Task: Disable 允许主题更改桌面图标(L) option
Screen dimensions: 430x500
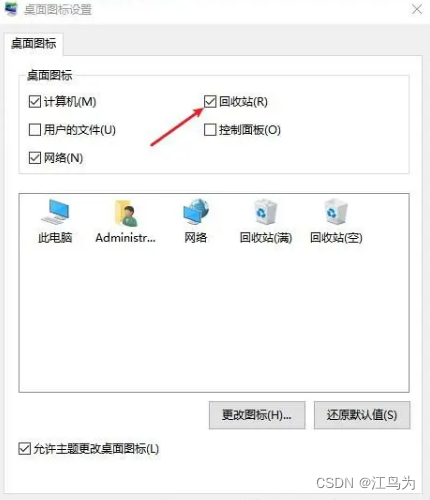Action: pyautogui.click(x=25, y=449)
